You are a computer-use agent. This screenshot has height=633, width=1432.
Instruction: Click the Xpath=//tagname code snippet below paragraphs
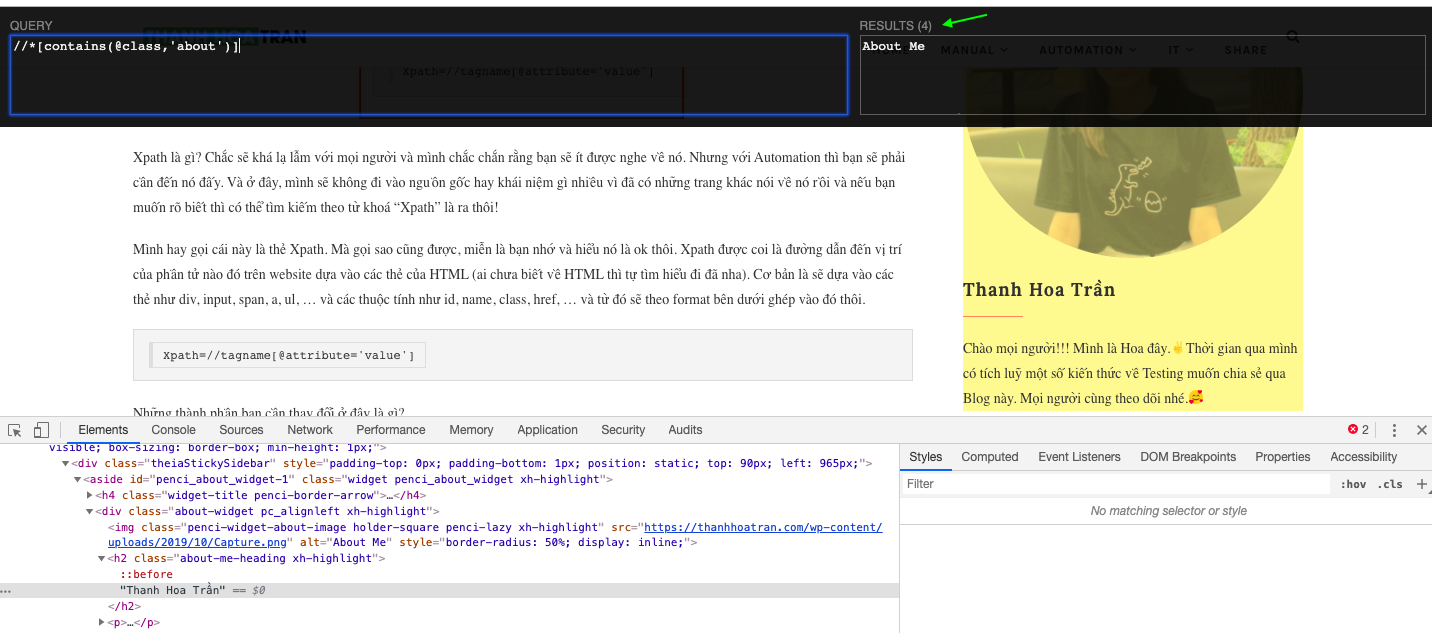(x=289, y=355)
